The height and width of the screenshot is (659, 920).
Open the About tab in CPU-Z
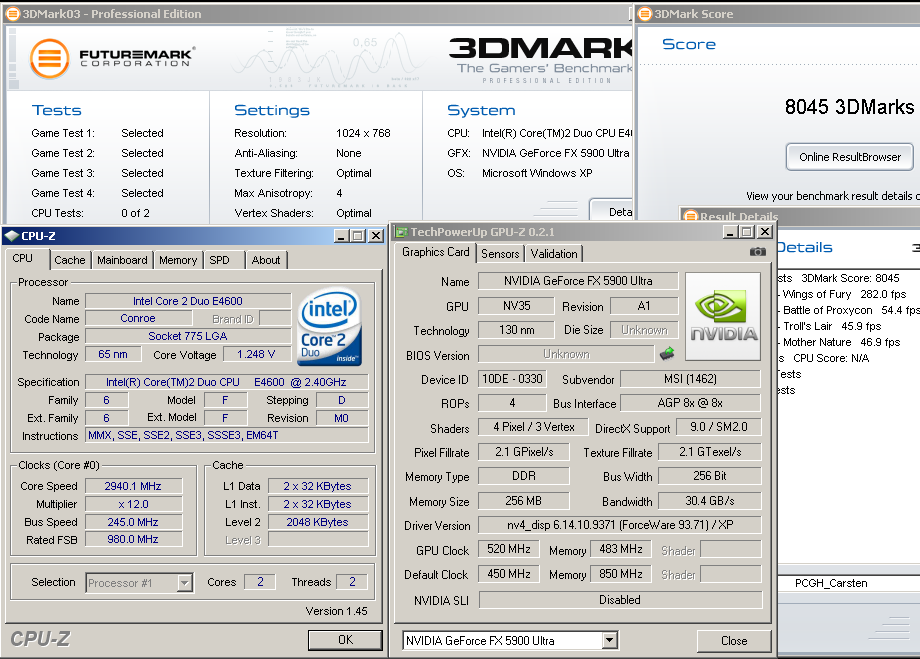click(x=266, y=260)
